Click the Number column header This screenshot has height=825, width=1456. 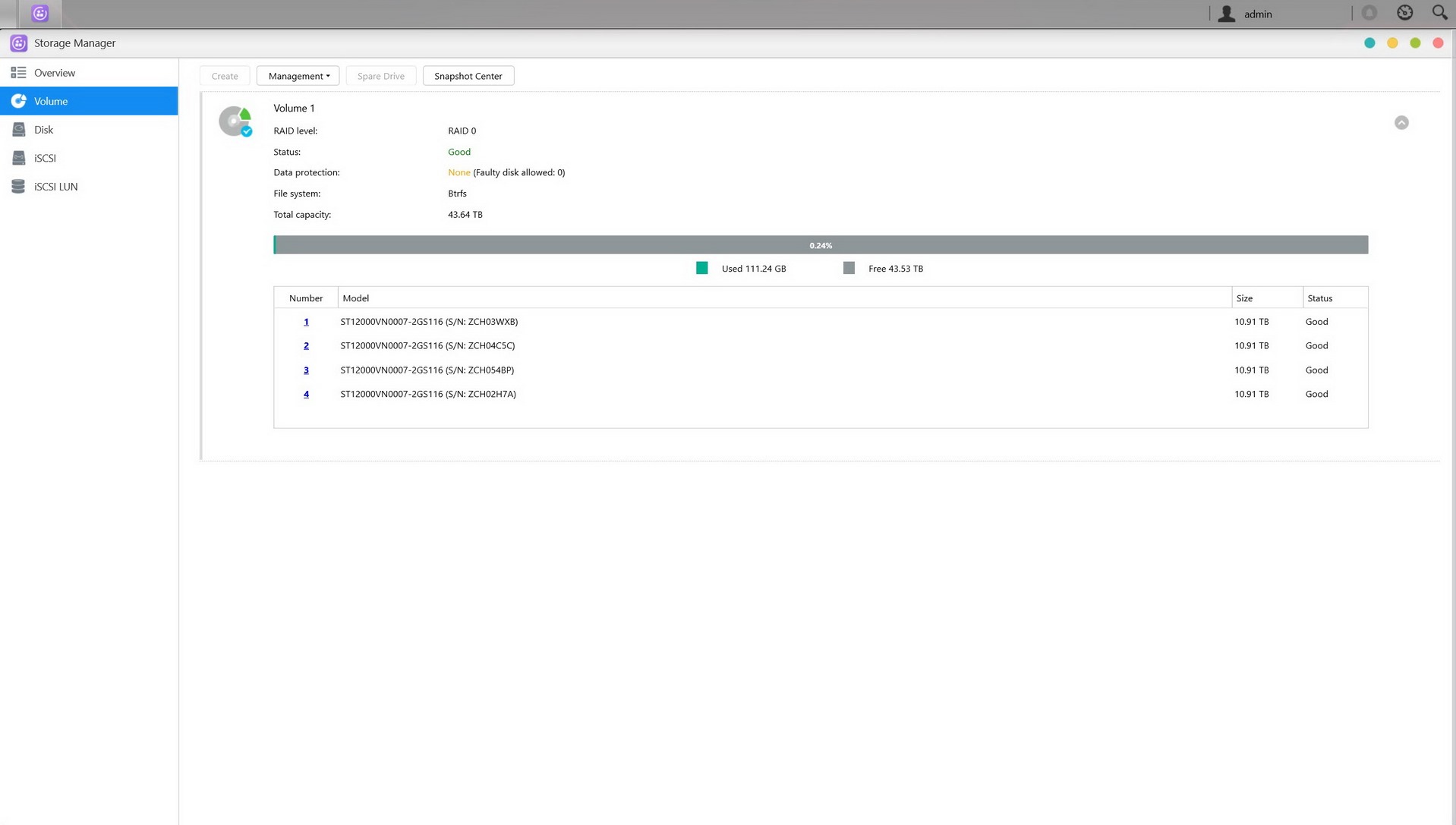pyautogui.click(x=306, y=298)
